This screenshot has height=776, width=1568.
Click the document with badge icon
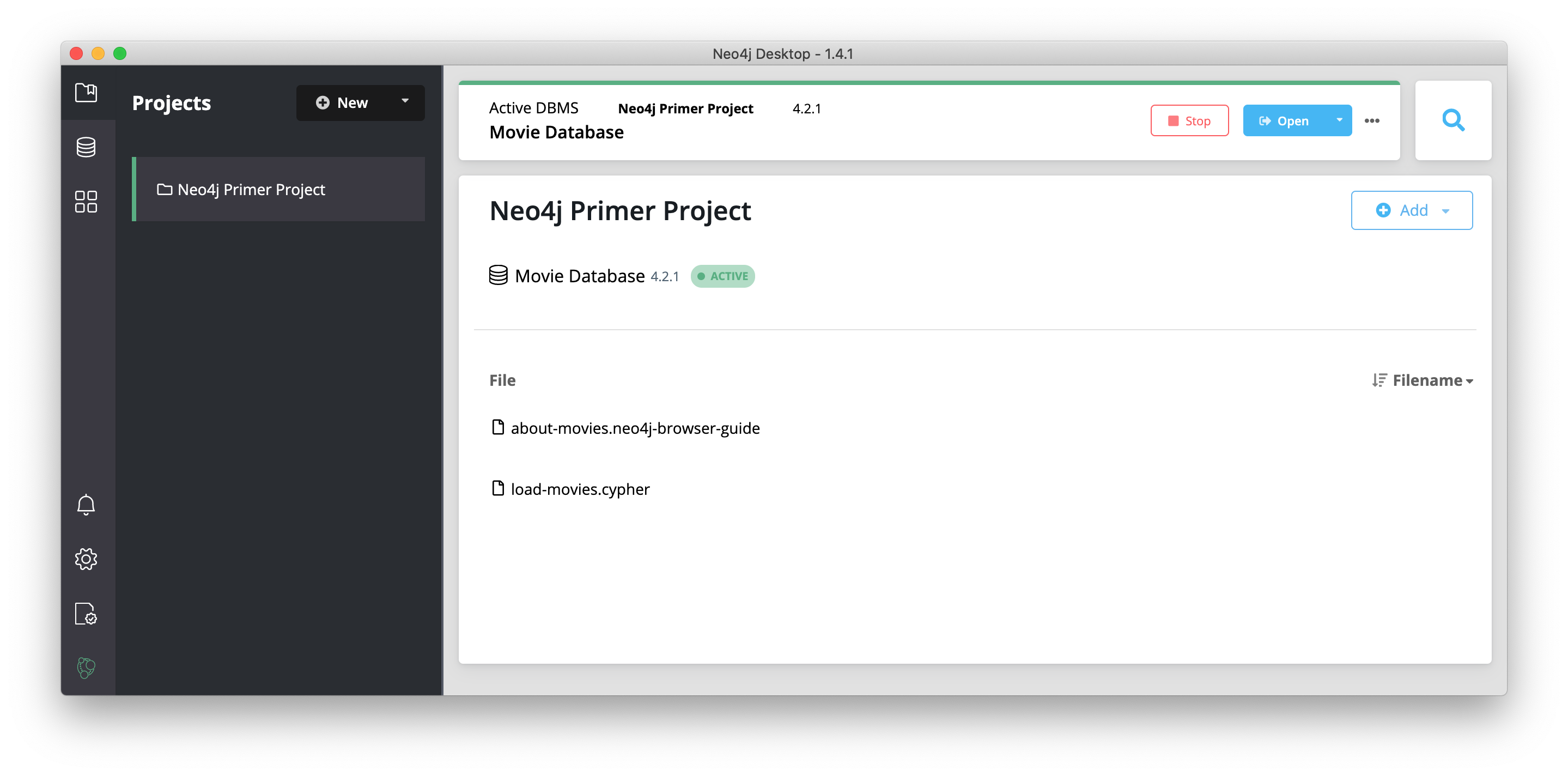(x=86, y=611)
